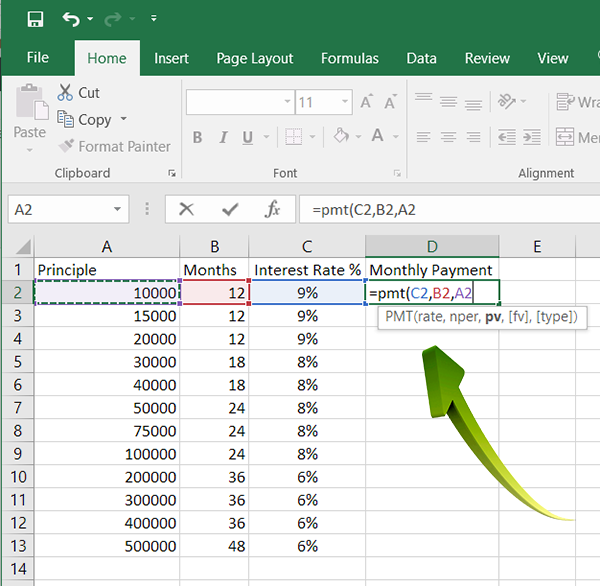Open the File tab
This screenshot has height=586, width=600.
click(38, 58)
